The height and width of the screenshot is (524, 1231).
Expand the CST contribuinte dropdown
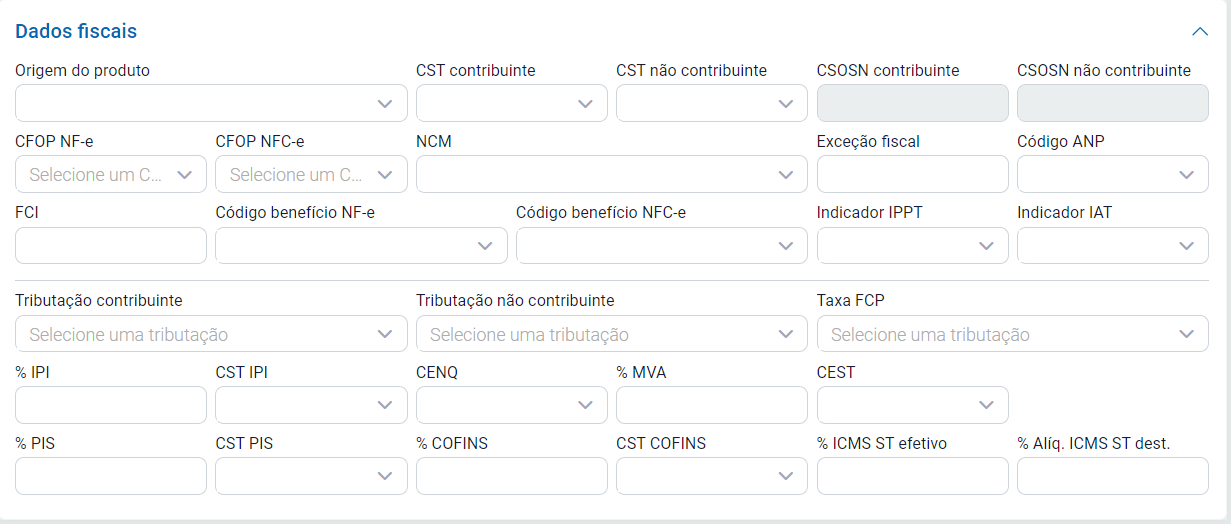pyautogui.click(x=511, y=103)
